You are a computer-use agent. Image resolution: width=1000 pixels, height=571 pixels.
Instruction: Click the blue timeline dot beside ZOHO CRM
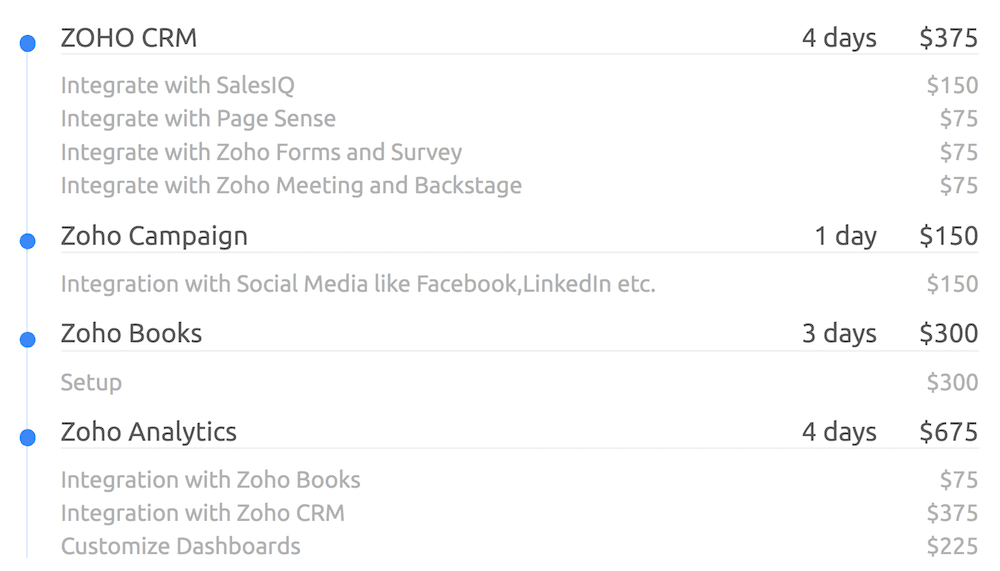click(28, 43)
